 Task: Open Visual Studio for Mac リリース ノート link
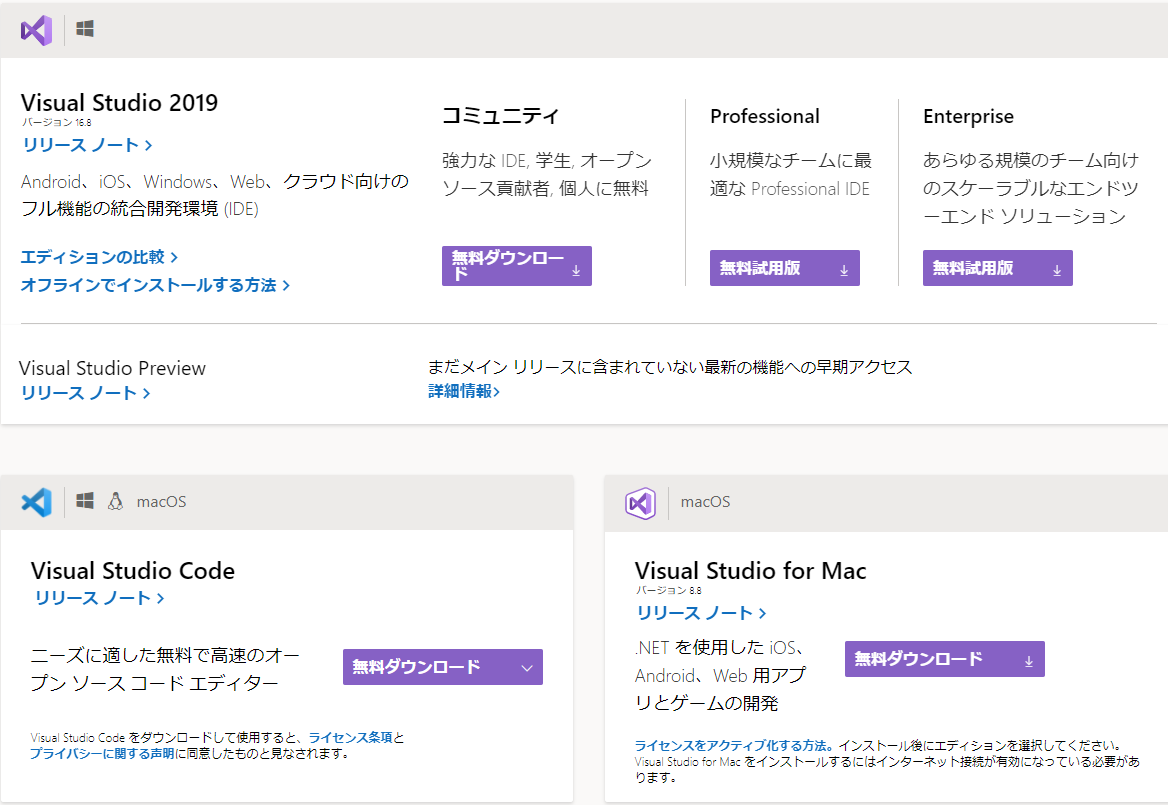point(701,613)
